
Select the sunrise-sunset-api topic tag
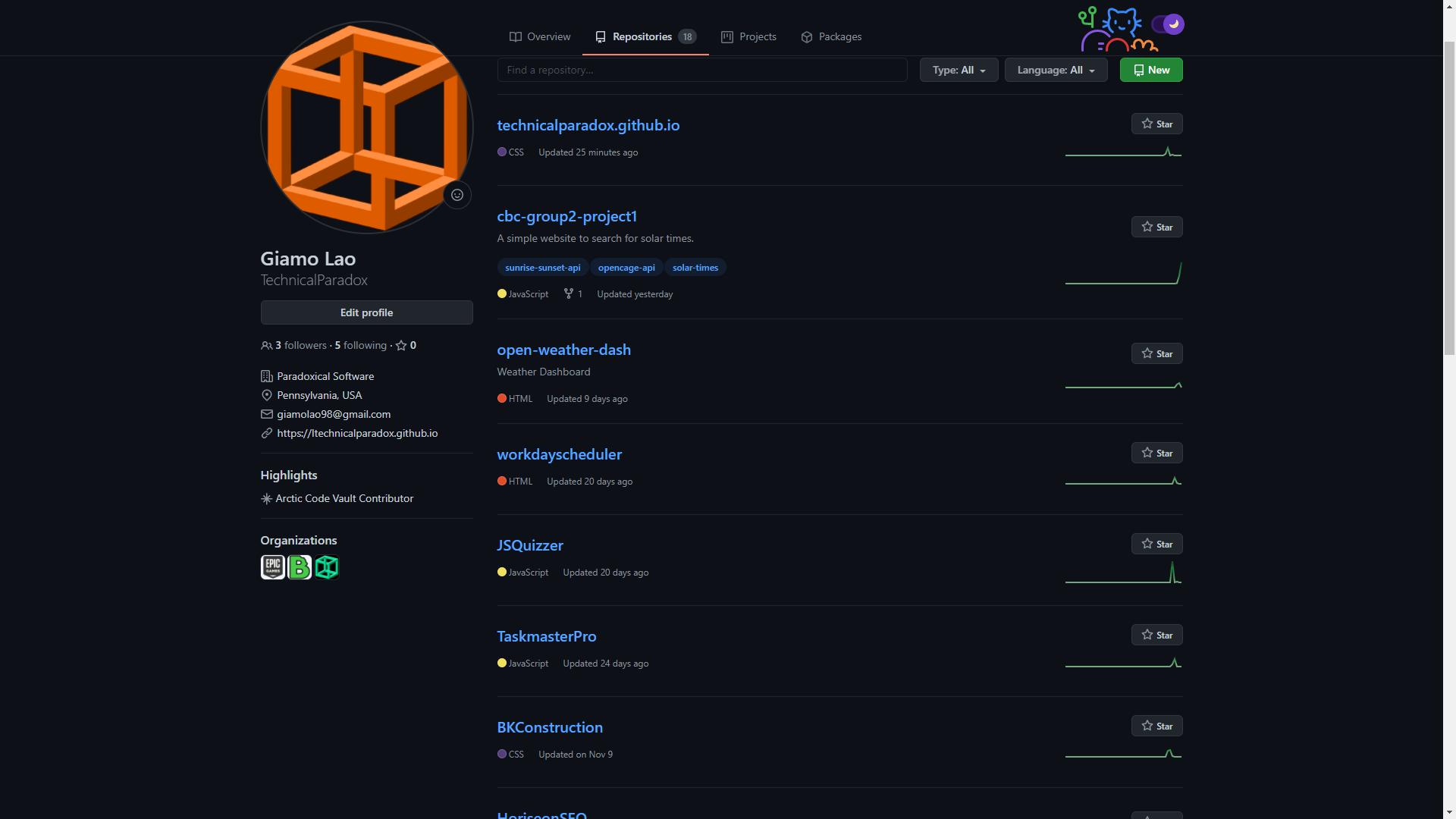(x=543, y=268)
